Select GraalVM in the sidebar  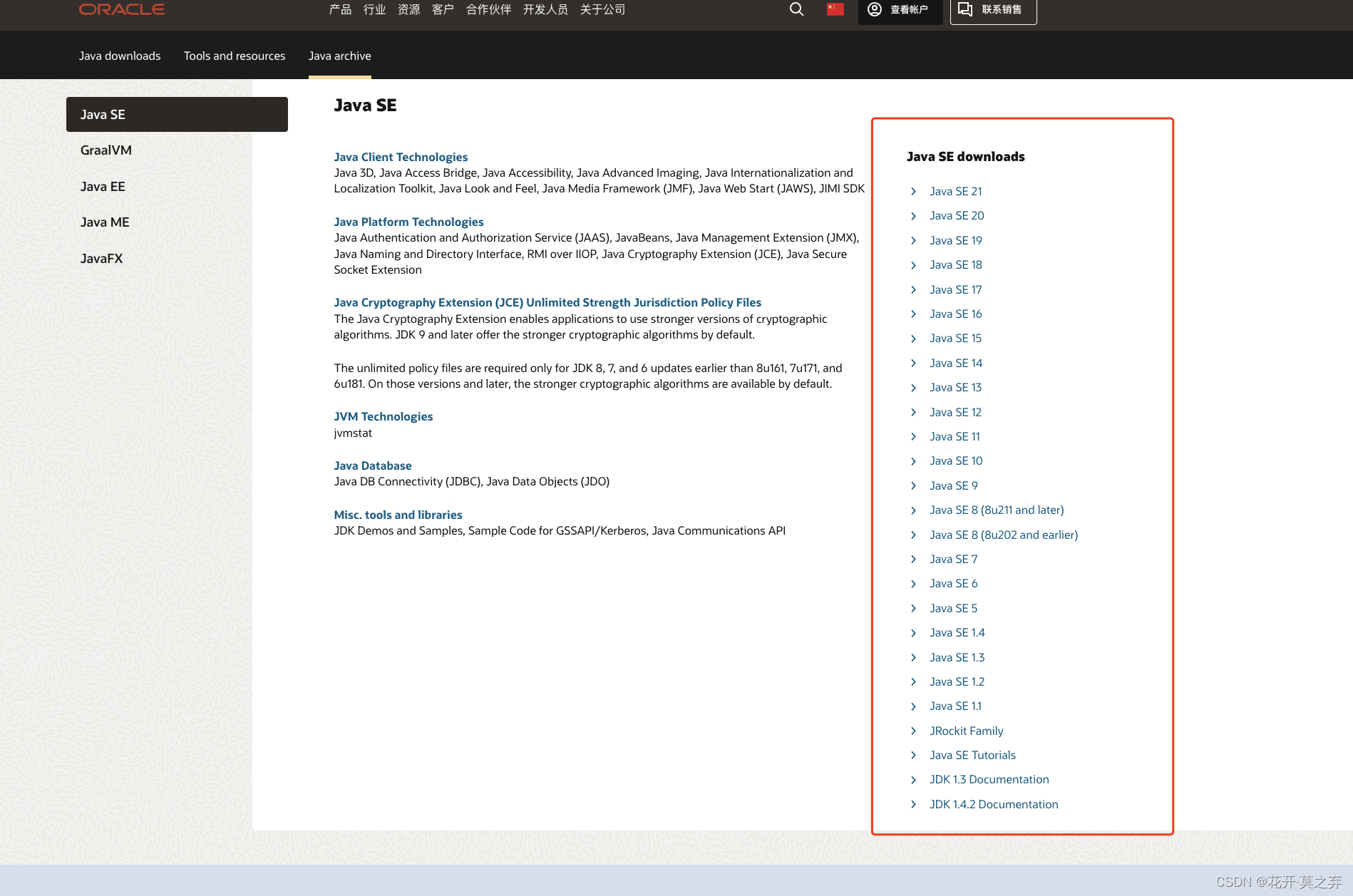[x=106, y=150]
